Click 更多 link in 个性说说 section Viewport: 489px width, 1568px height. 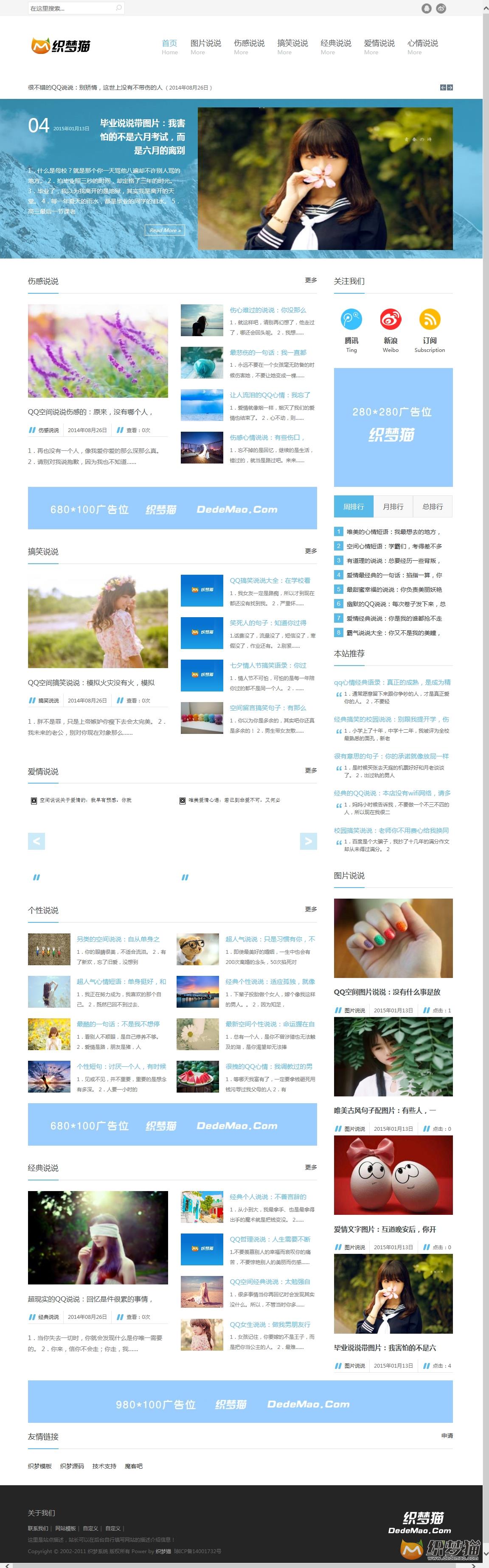311,909
